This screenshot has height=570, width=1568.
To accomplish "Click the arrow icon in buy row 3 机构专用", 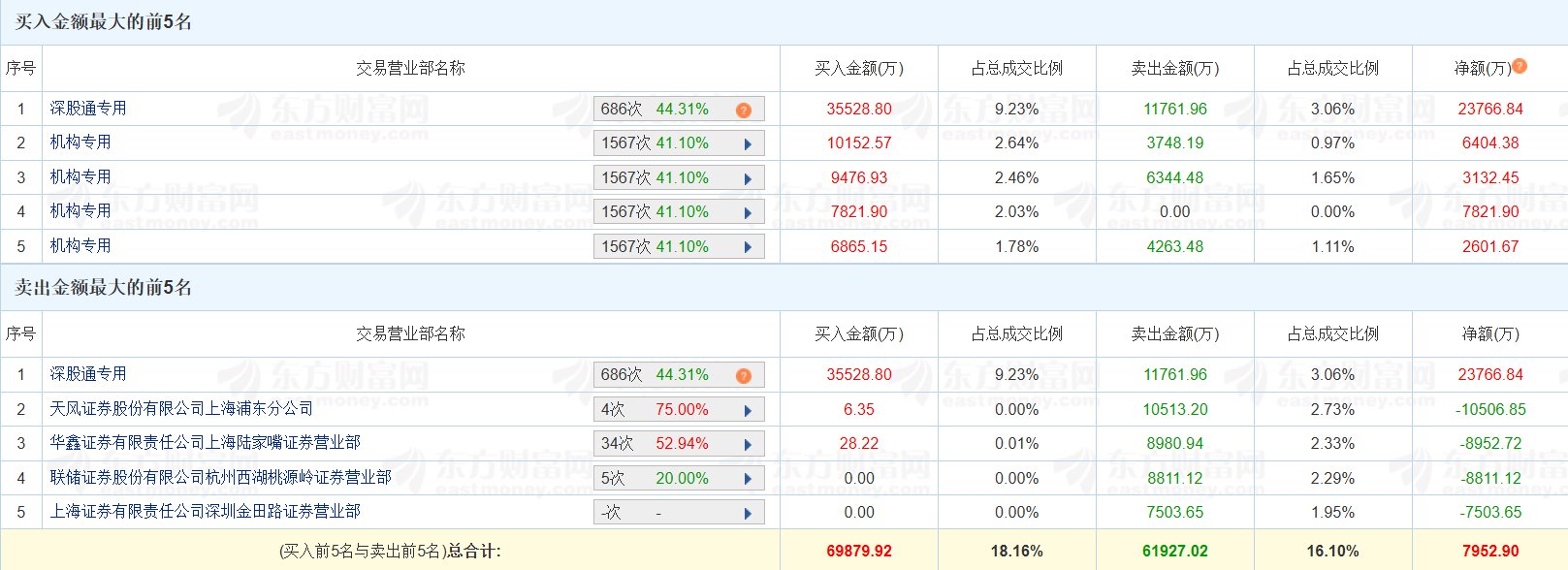I will [748, 178].
